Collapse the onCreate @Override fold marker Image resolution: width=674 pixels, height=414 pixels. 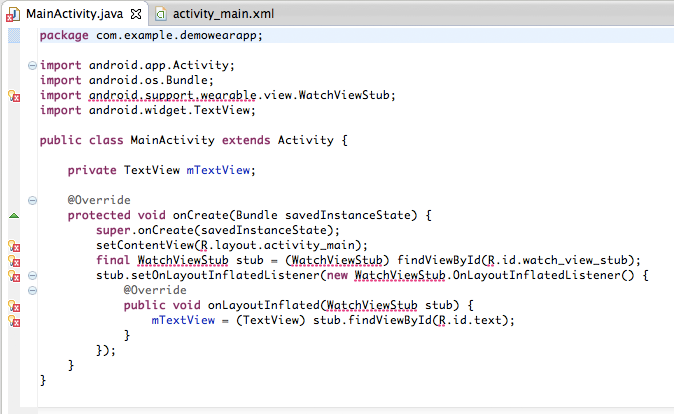click(32, 200)
